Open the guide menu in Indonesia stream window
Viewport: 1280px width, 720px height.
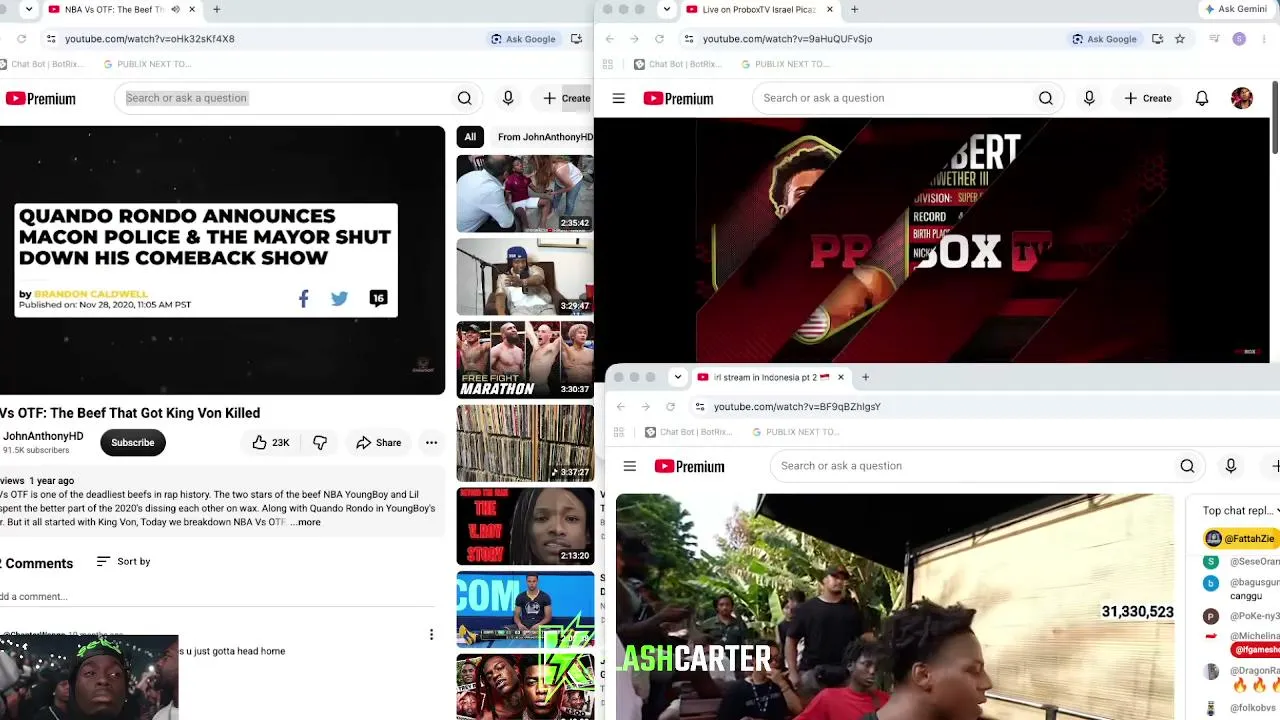pos(630,466)
